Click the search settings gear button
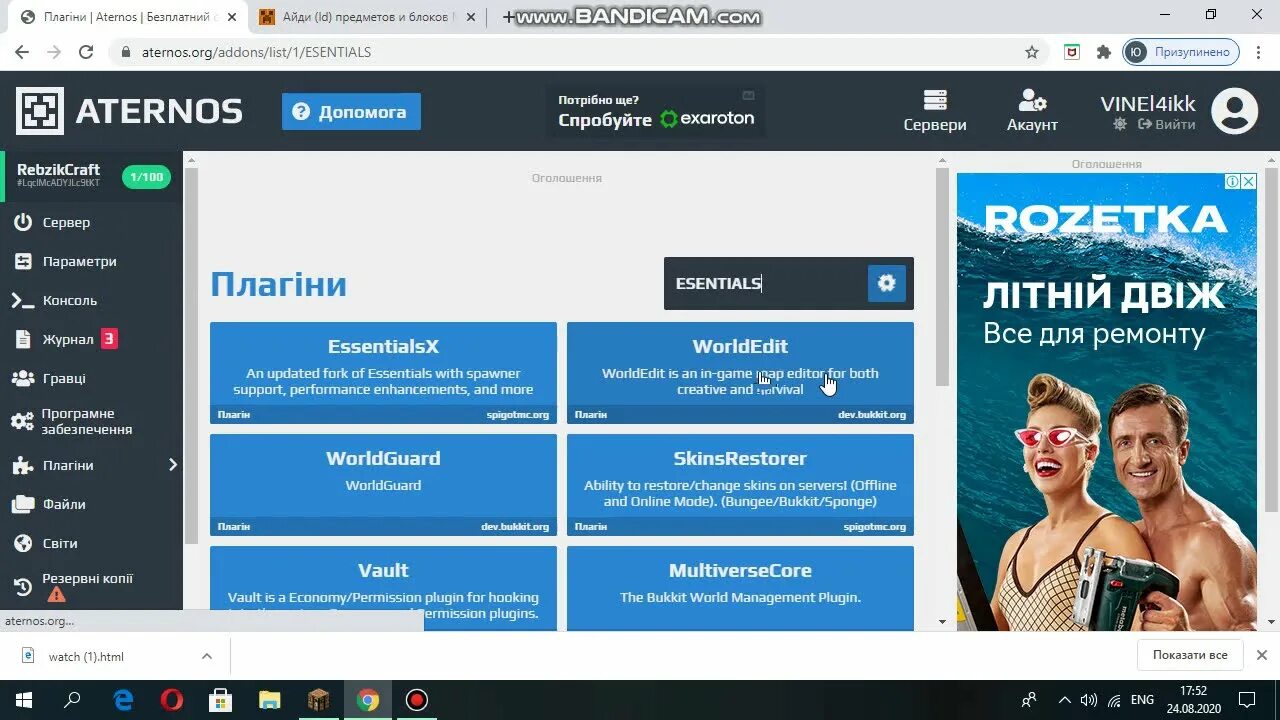The height and width of the screenshot is (720, 1280). pos(886,283)
